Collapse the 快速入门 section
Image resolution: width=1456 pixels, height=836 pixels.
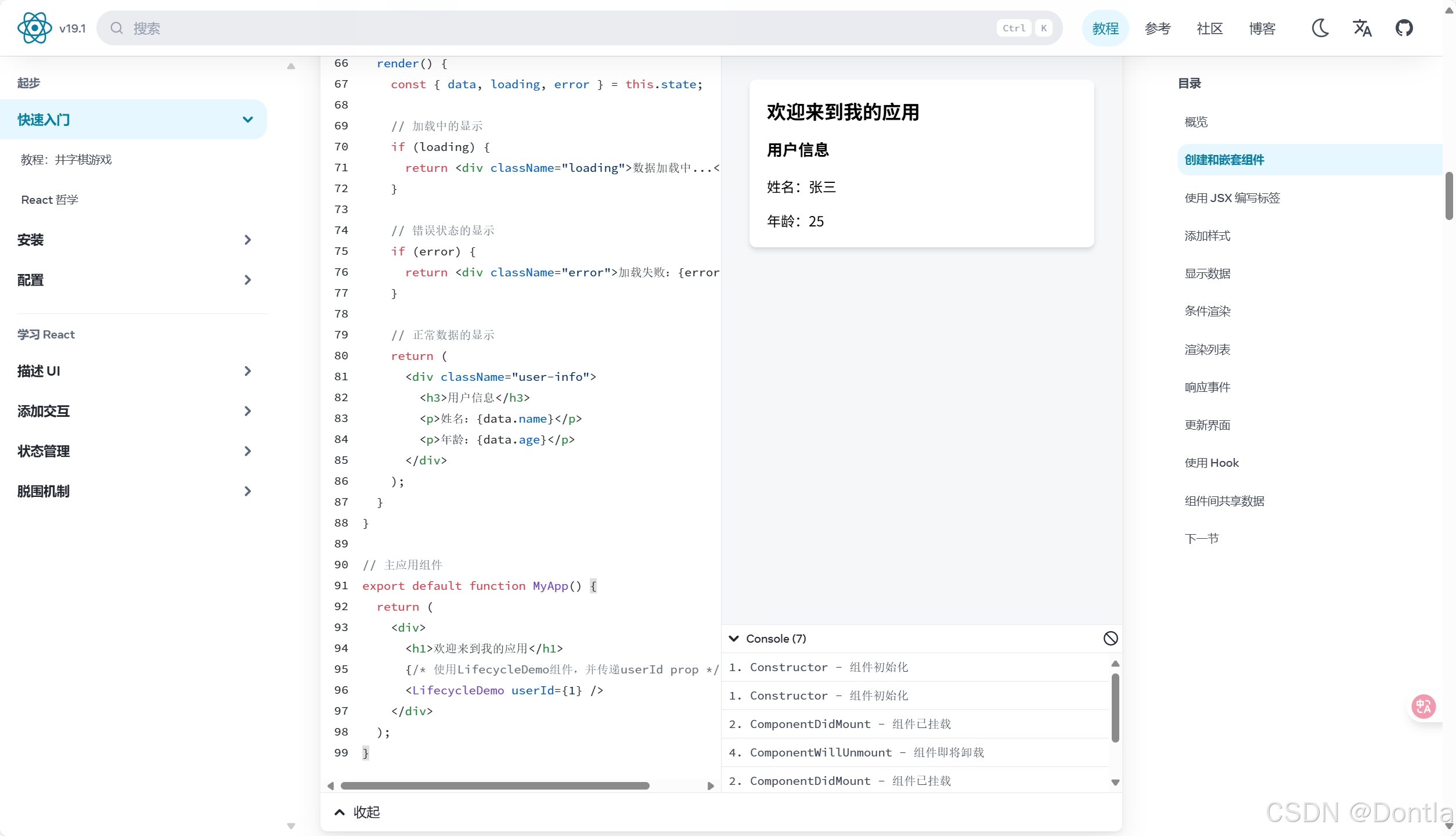(248, 119)
